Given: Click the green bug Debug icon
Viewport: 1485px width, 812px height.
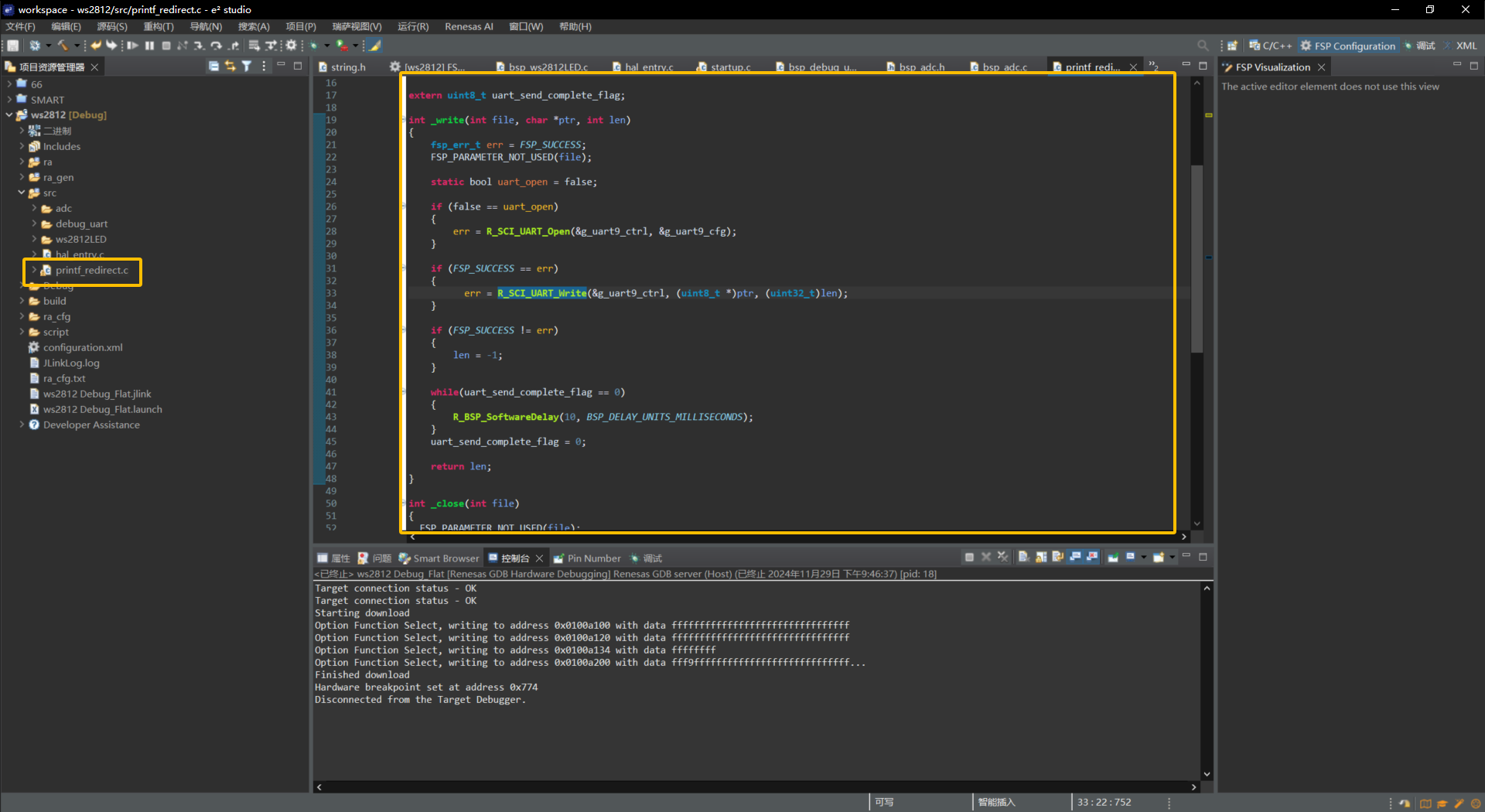Looking at the screenshot, I should coord(314,46).
